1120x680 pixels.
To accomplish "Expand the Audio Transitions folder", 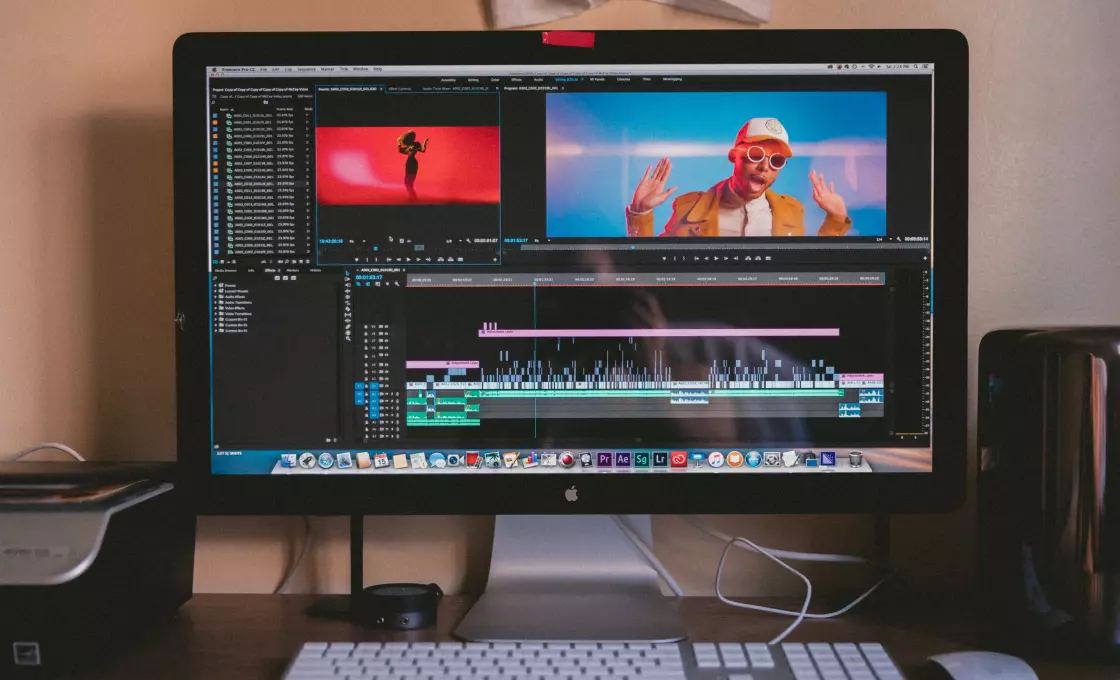I will [216, 302].
